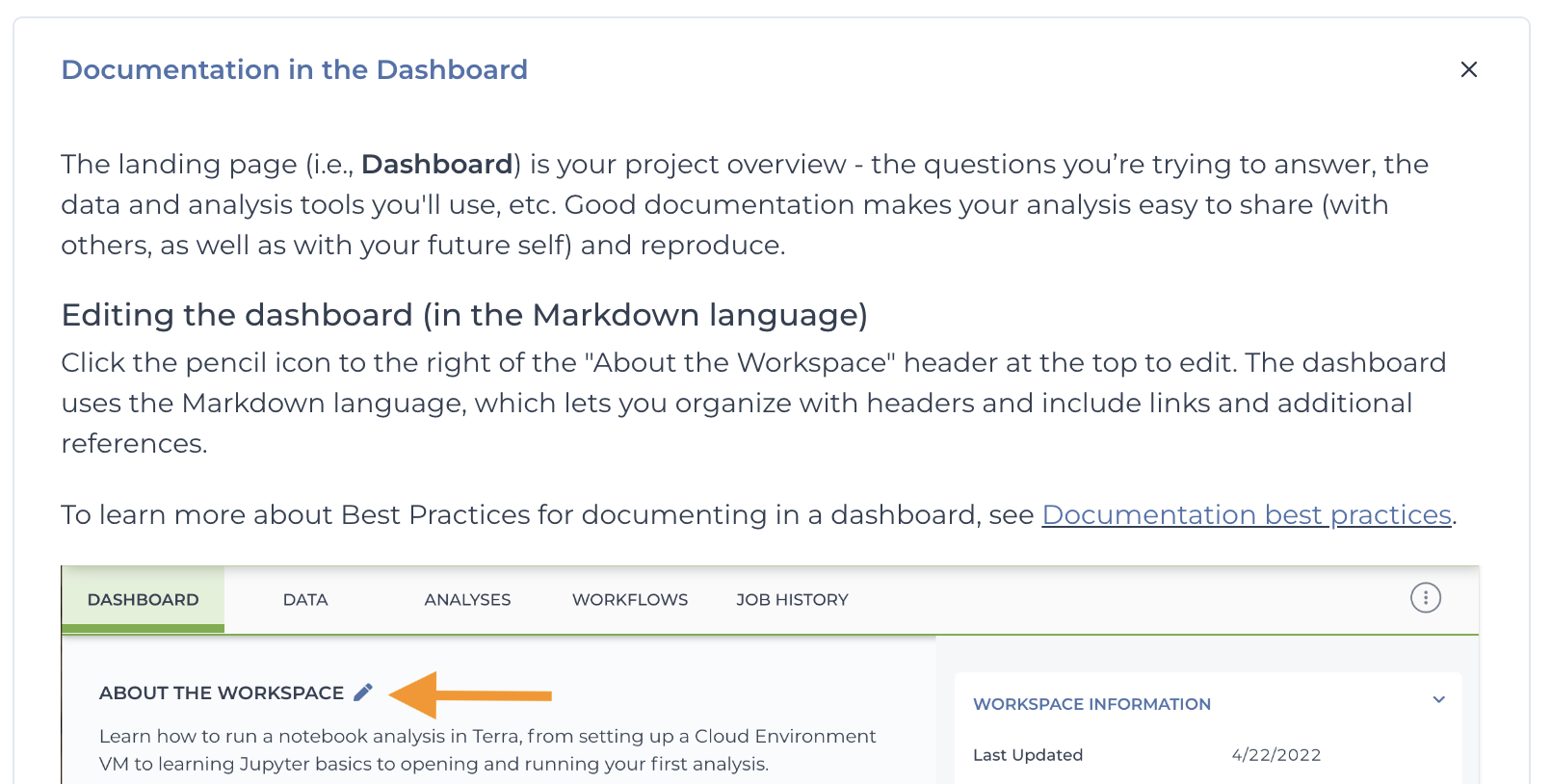Open the Analyses tab
The height and width of the screenshot is (784, 1551).
[x=467, y=599]
